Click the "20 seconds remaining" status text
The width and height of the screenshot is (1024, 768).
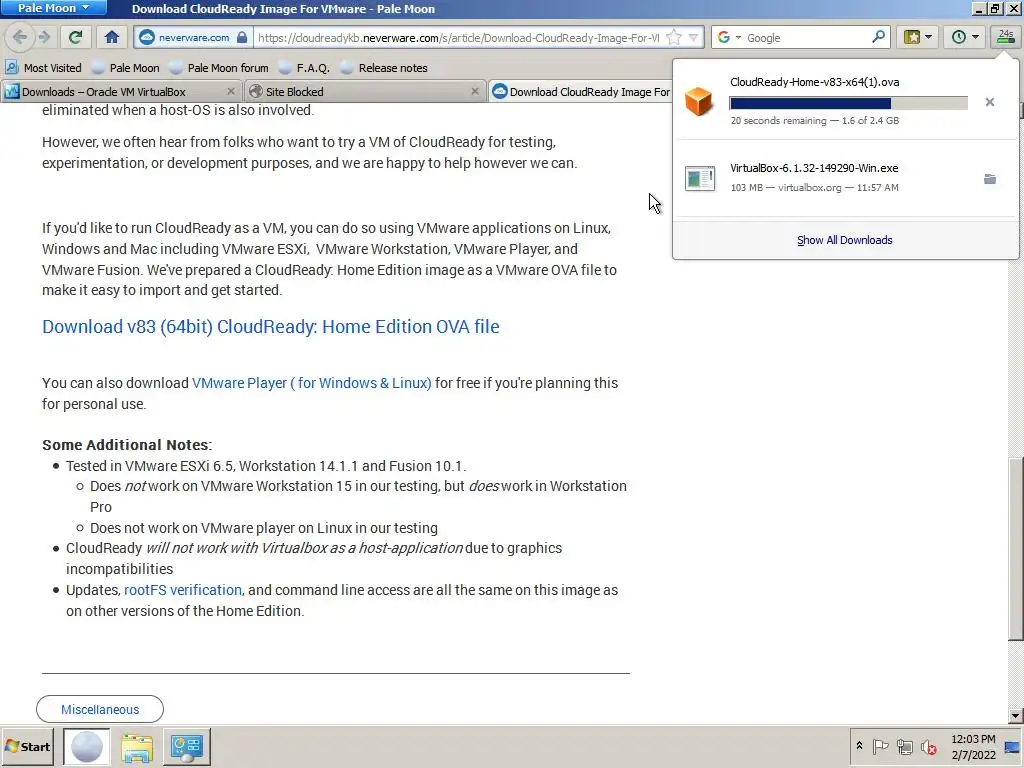(778, 121)
